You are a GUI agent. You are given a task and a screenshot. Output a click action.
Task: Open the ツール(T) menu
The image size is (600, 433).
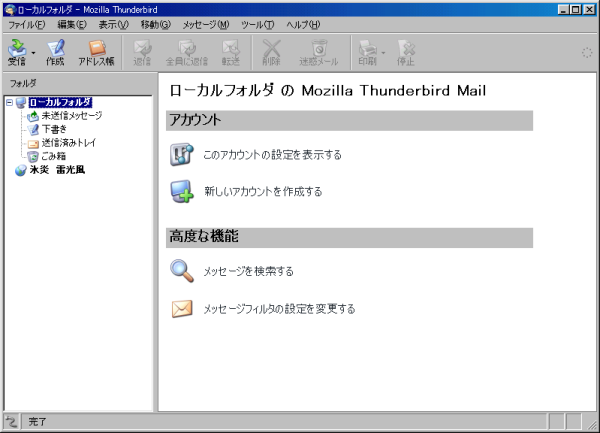pyautogui.click(x=258, y=25)
